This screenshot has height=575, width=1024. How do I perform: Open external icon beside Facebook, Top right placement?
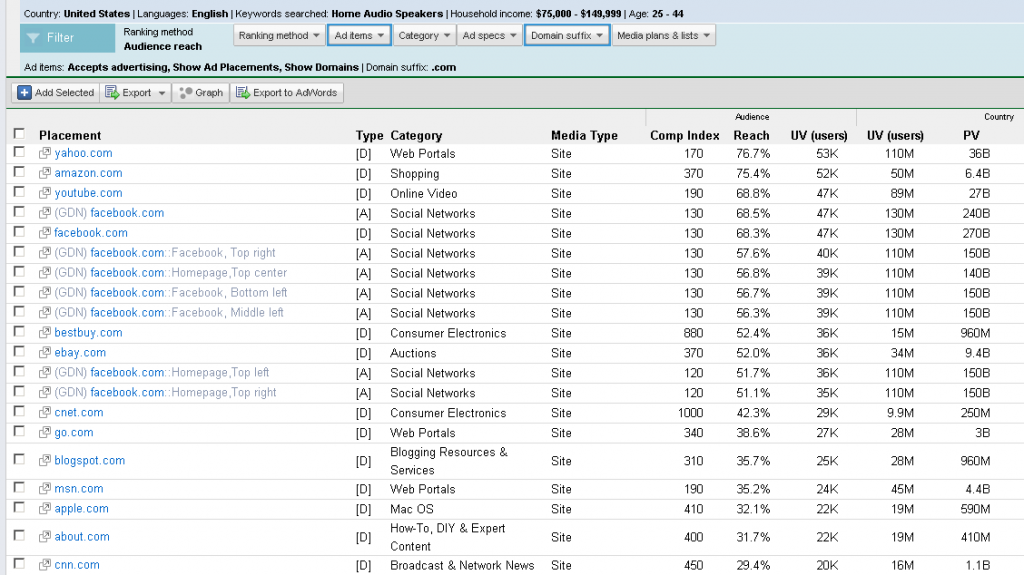tap(44, 253)
